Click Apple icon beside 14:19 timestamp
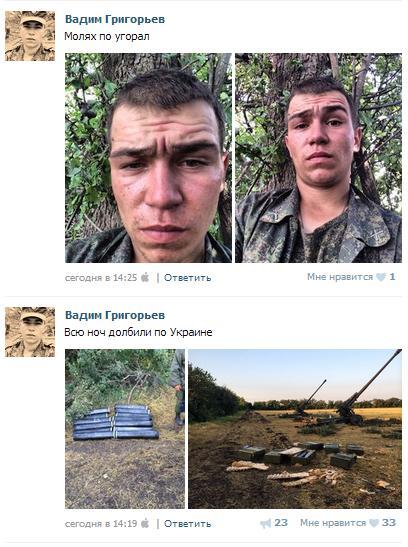 [x=145, y=523]
